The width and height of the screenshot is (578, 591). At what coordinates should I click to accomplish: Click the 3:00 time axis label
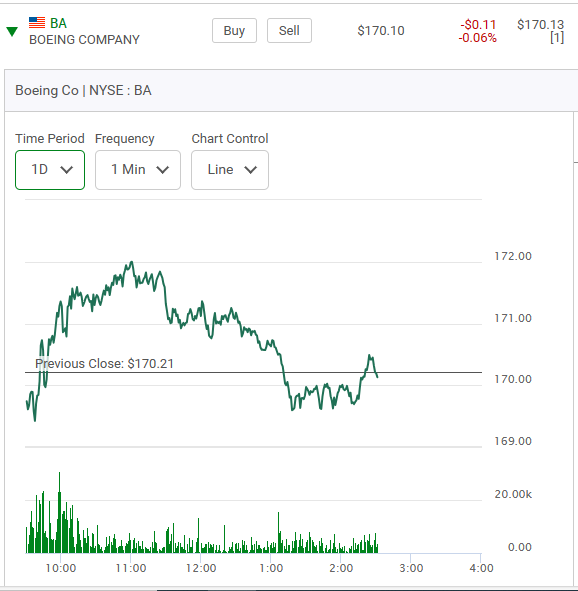pos(411,568)
